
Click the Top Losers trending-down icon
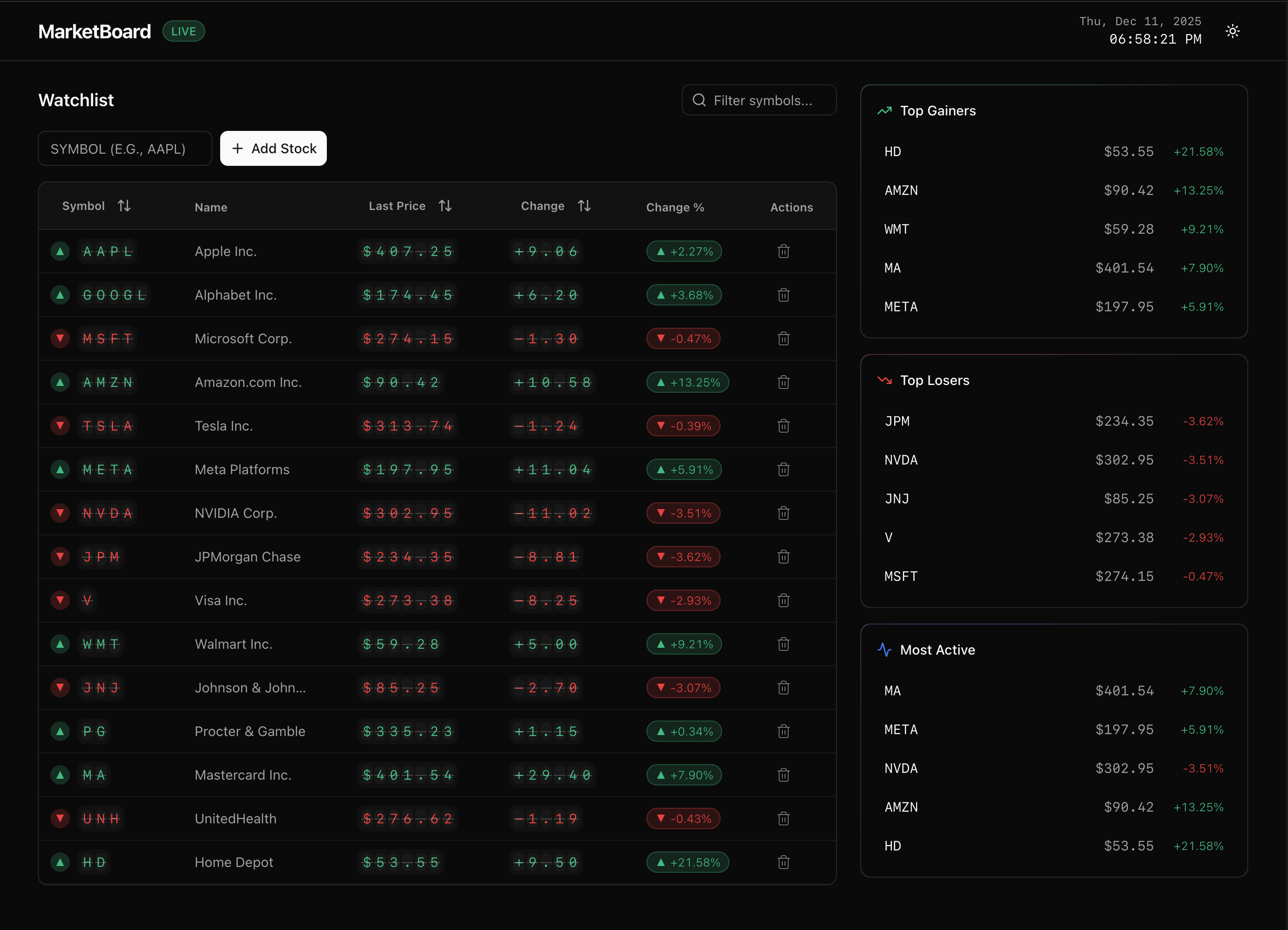click(884, 381)
